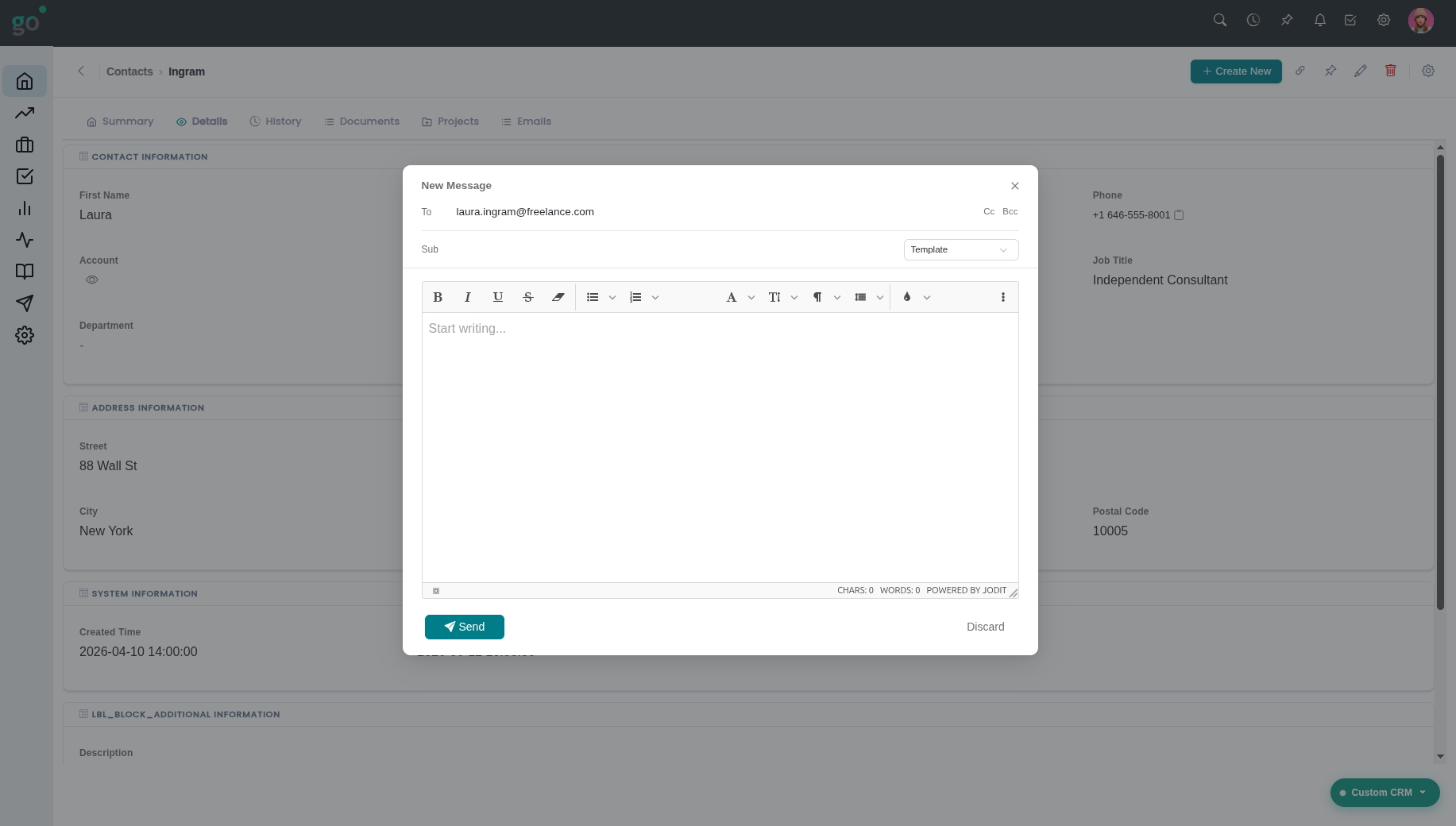The width and height of the screenshot is (1456, 826).
Task: Click the paragraph format icon
Action: [x=817, y=297]
